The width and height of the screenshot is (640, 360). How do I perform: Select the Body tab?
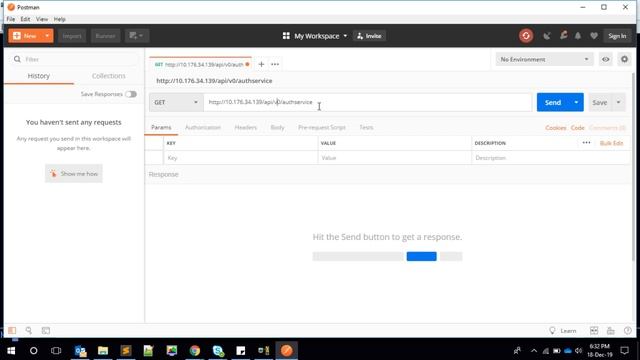click(277, 128)
